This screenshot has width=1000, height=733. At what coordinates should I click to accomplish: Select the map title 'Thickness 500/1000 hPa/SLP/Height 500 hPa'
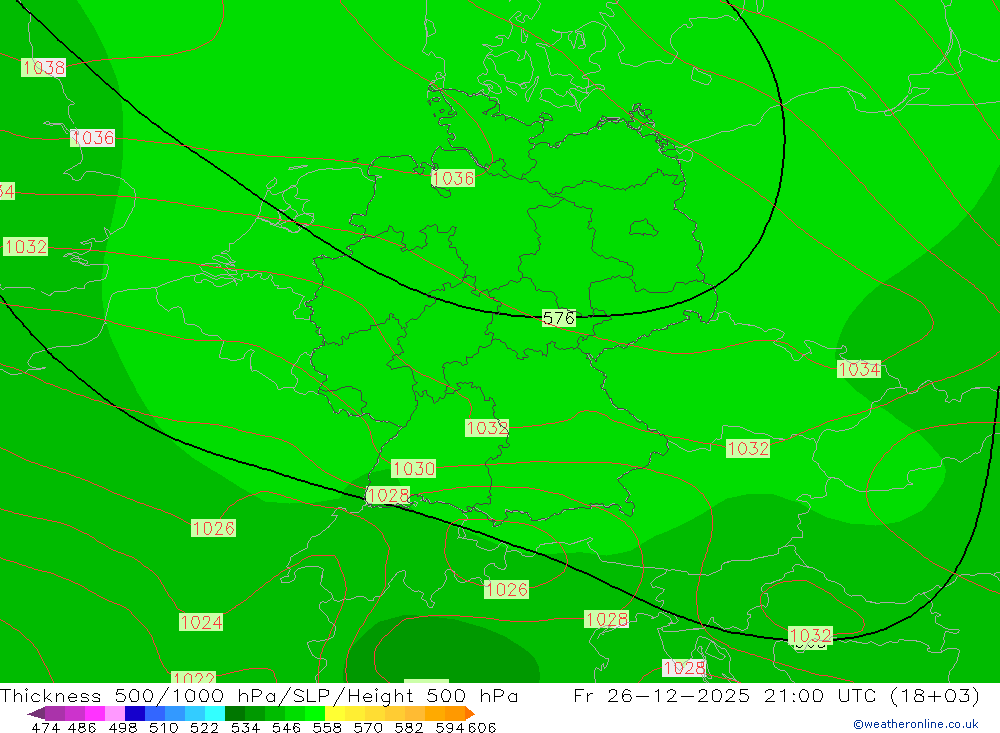click(x=259, y=695)
